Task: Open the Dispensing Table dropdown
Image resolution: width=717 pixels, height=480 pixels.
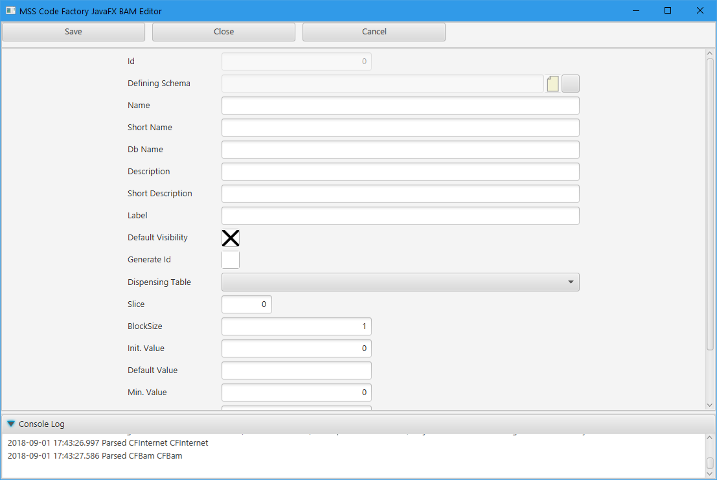Action: click(x=400, y=282)
